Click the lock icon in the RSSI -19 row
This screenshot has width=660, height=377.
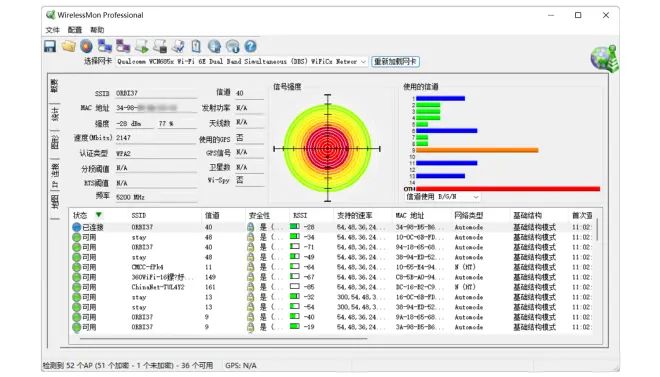point(250,327)
